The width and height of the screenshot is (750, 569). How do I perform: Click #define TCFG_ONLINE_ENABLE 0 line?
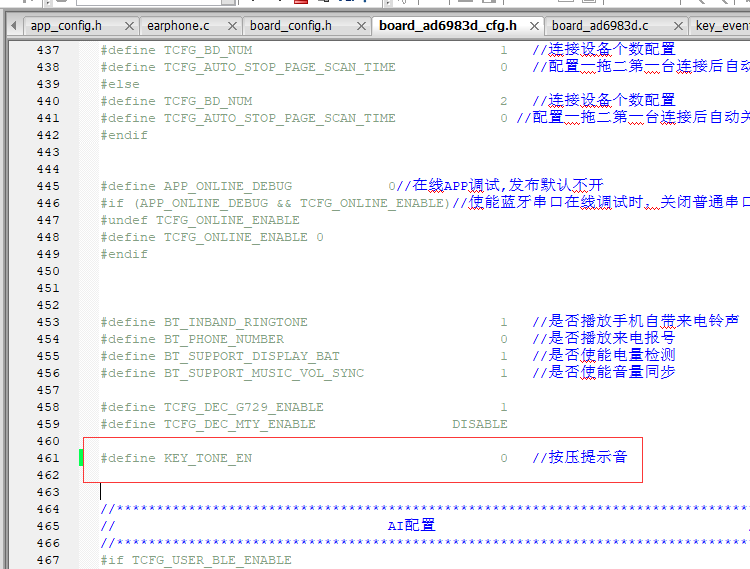pos(212,237)
